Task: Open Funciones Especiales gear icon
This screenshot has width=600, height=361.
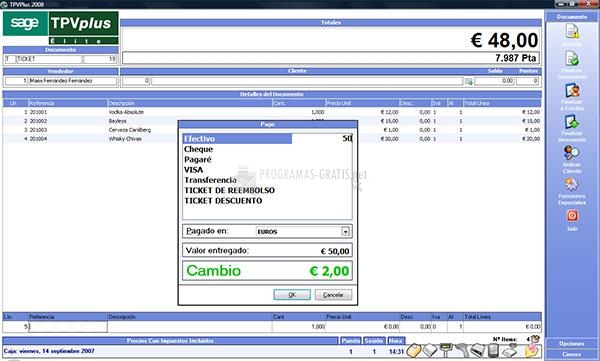Action: tap(572, 185)
